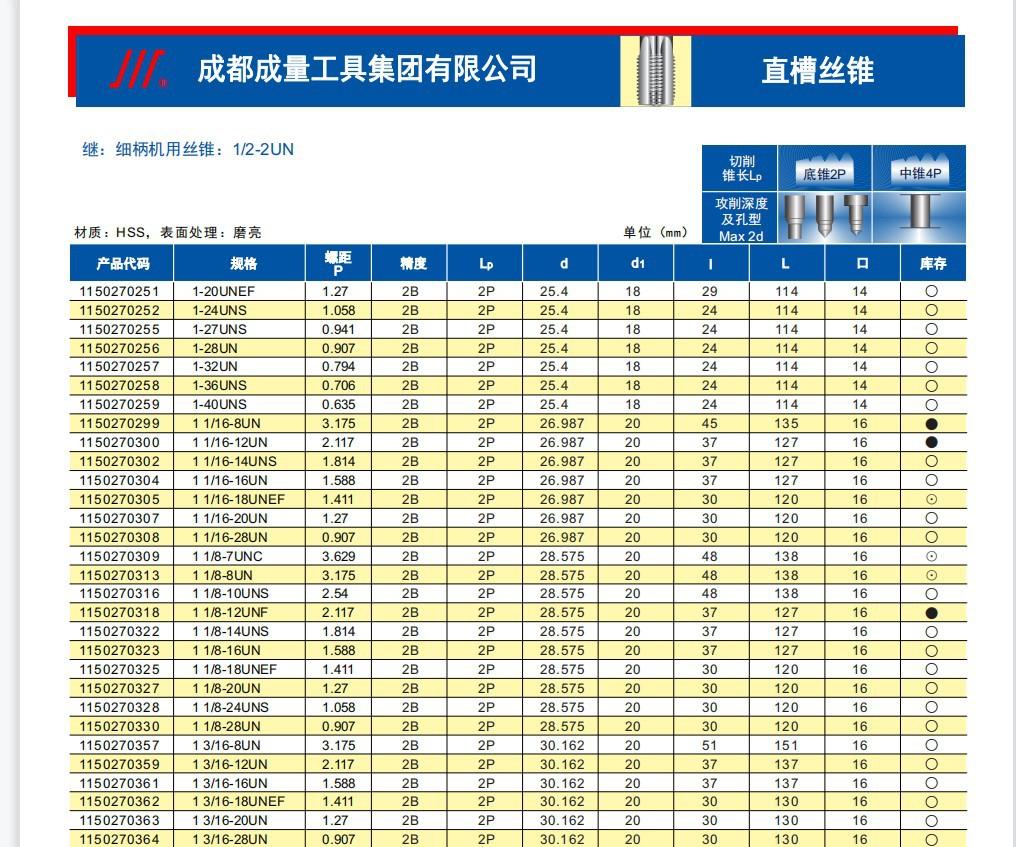The width and height of the screenshot is (1016, 847).
Task: Select the empty stock circle for 1150270251
Action: pos(931,292)
